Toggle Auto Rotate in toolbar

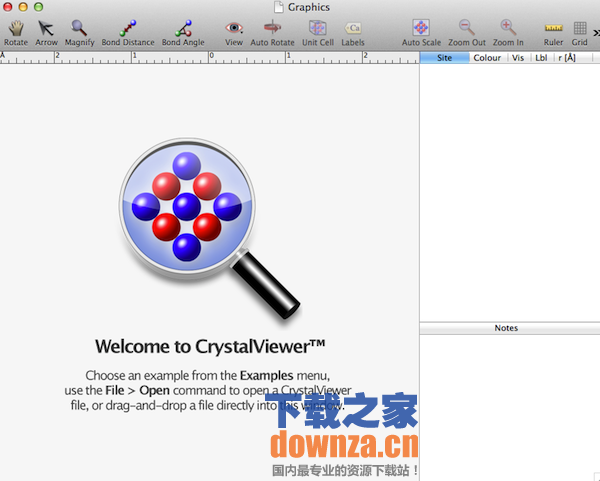coord(272,33)
